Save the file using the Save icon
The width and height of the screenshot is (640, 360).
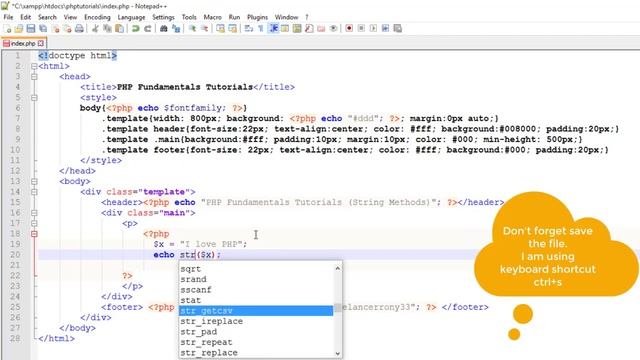31,29
